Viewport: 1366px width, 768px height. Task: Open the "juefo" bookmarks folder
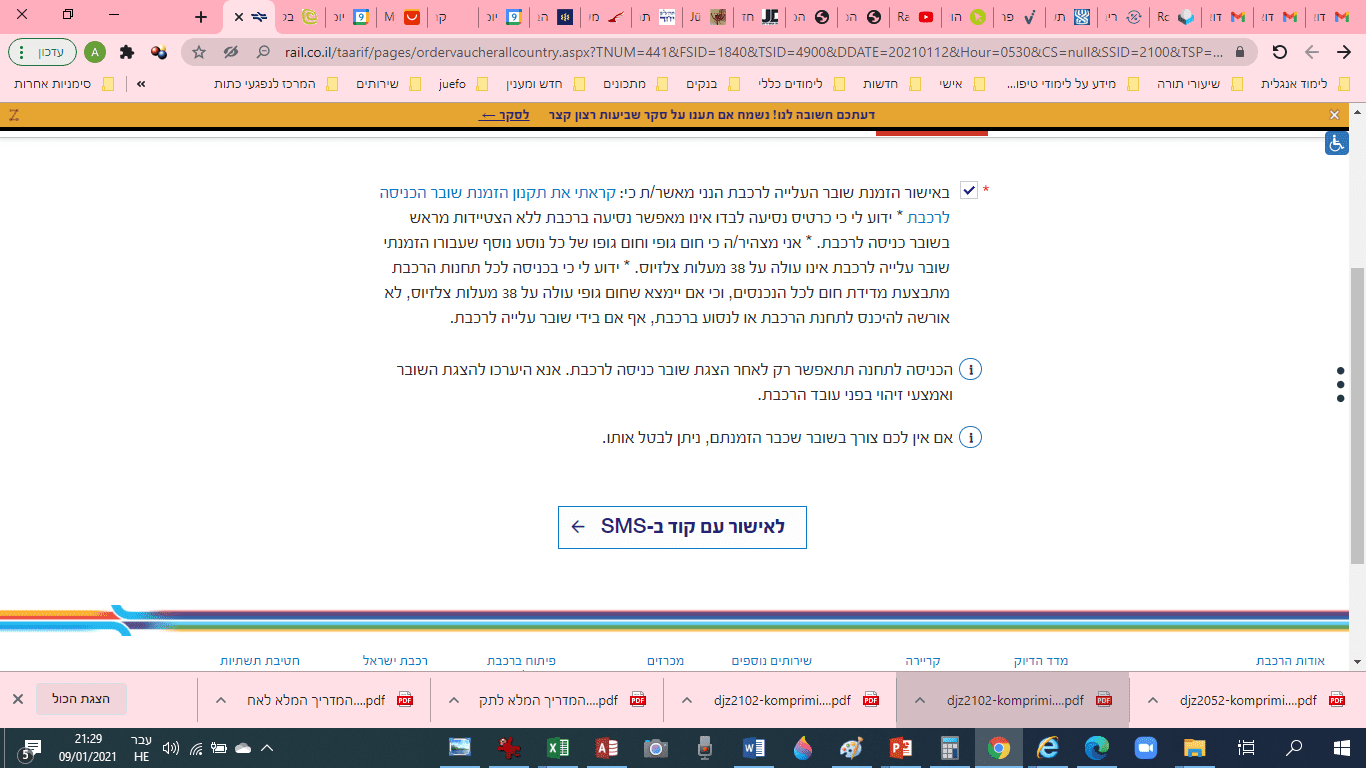[463, 84]
